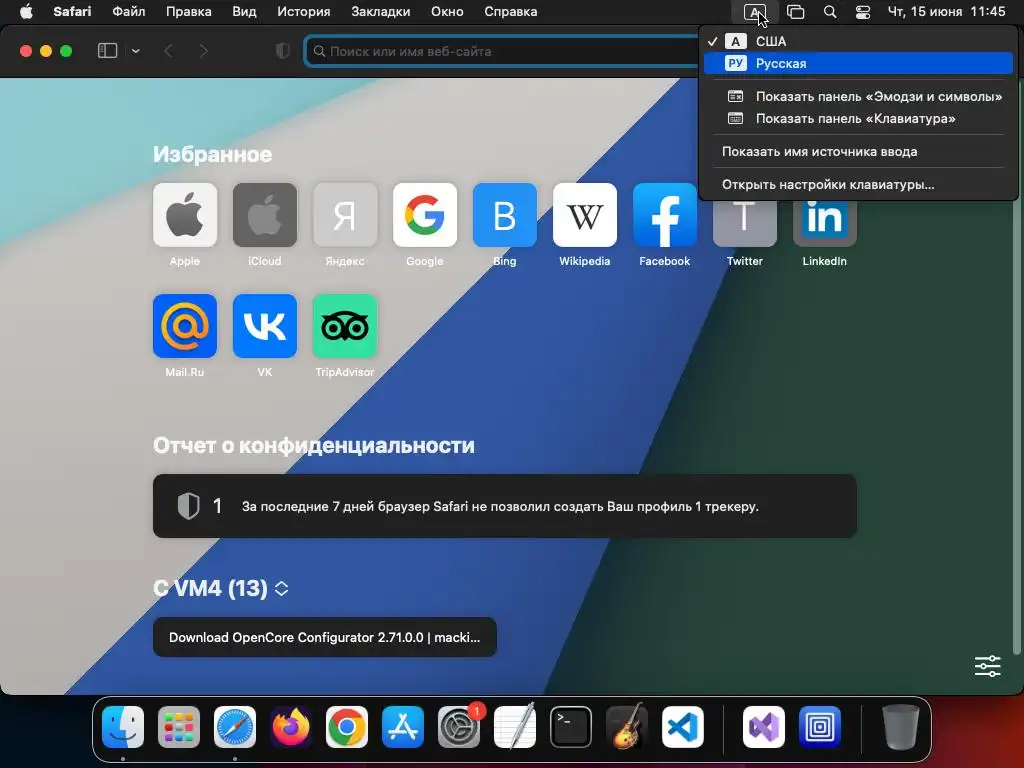Click the page vertical scrollbar
The image size is (1024, 768).
[x=1016, y=424]
